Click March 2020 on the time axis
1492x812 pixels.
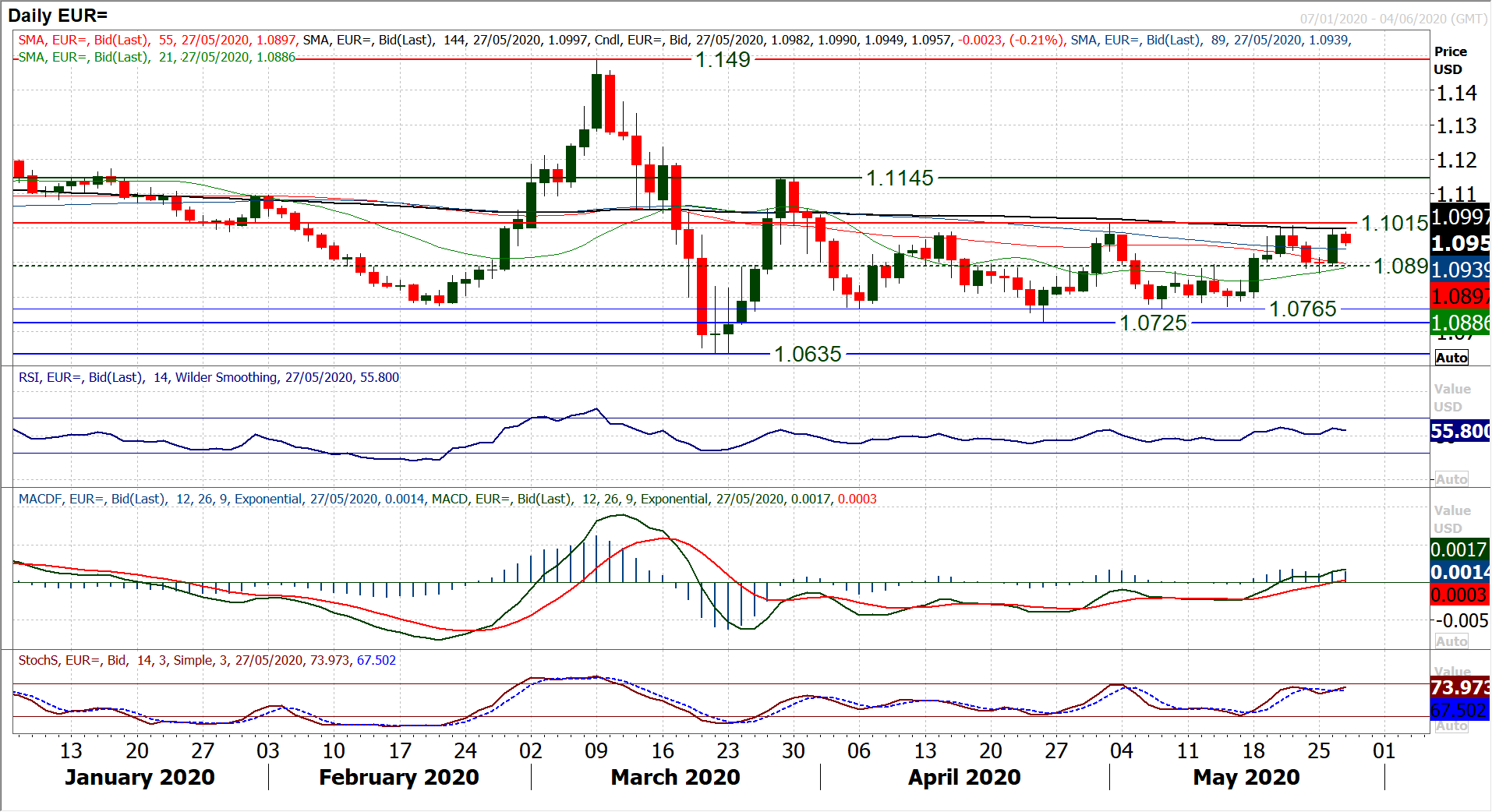pos(675,778)
